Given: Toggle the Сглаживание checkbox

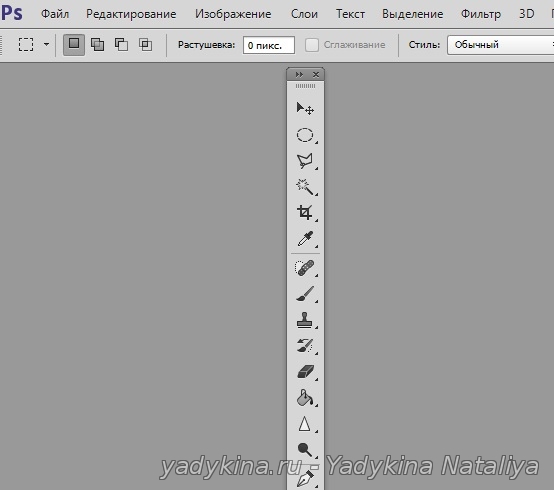Looking at the screenshot, I should (x=312, y=45).
